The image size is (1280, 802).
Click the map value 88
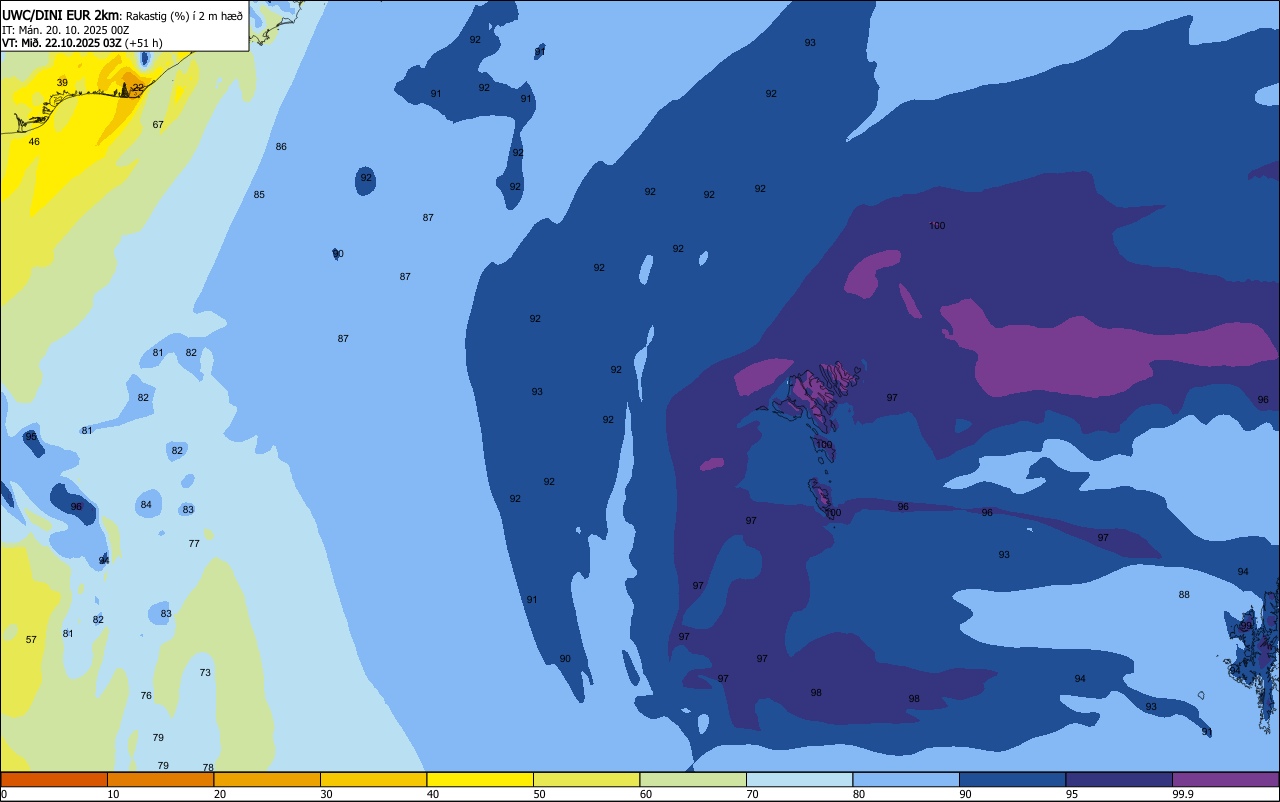pos(1184,595)
